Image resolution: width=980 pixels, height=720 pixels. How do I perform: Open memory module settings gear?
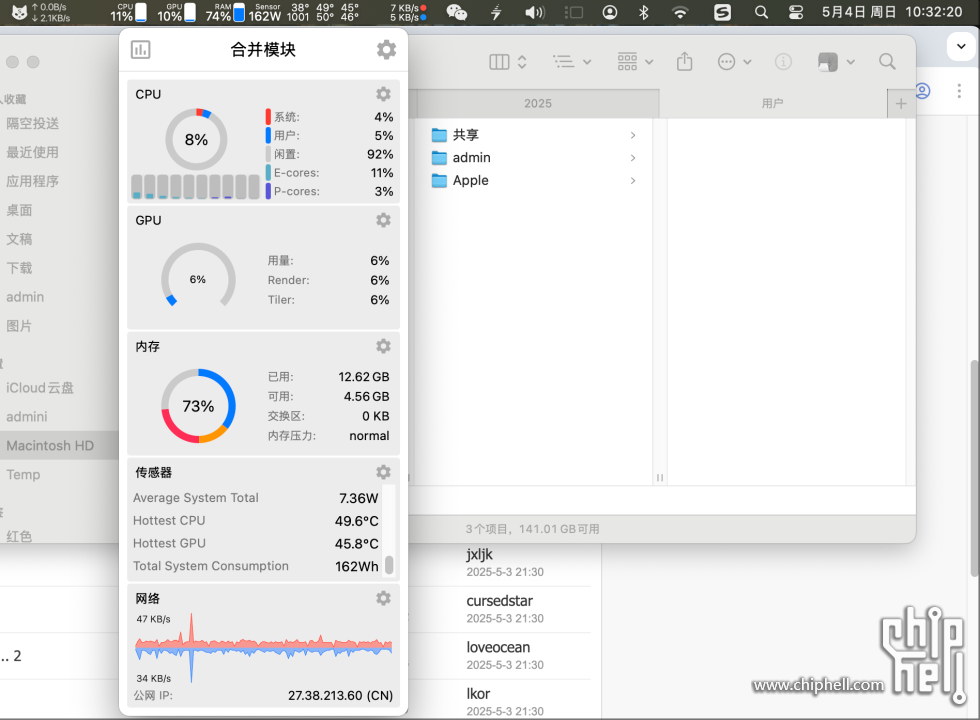coord(383,346)
